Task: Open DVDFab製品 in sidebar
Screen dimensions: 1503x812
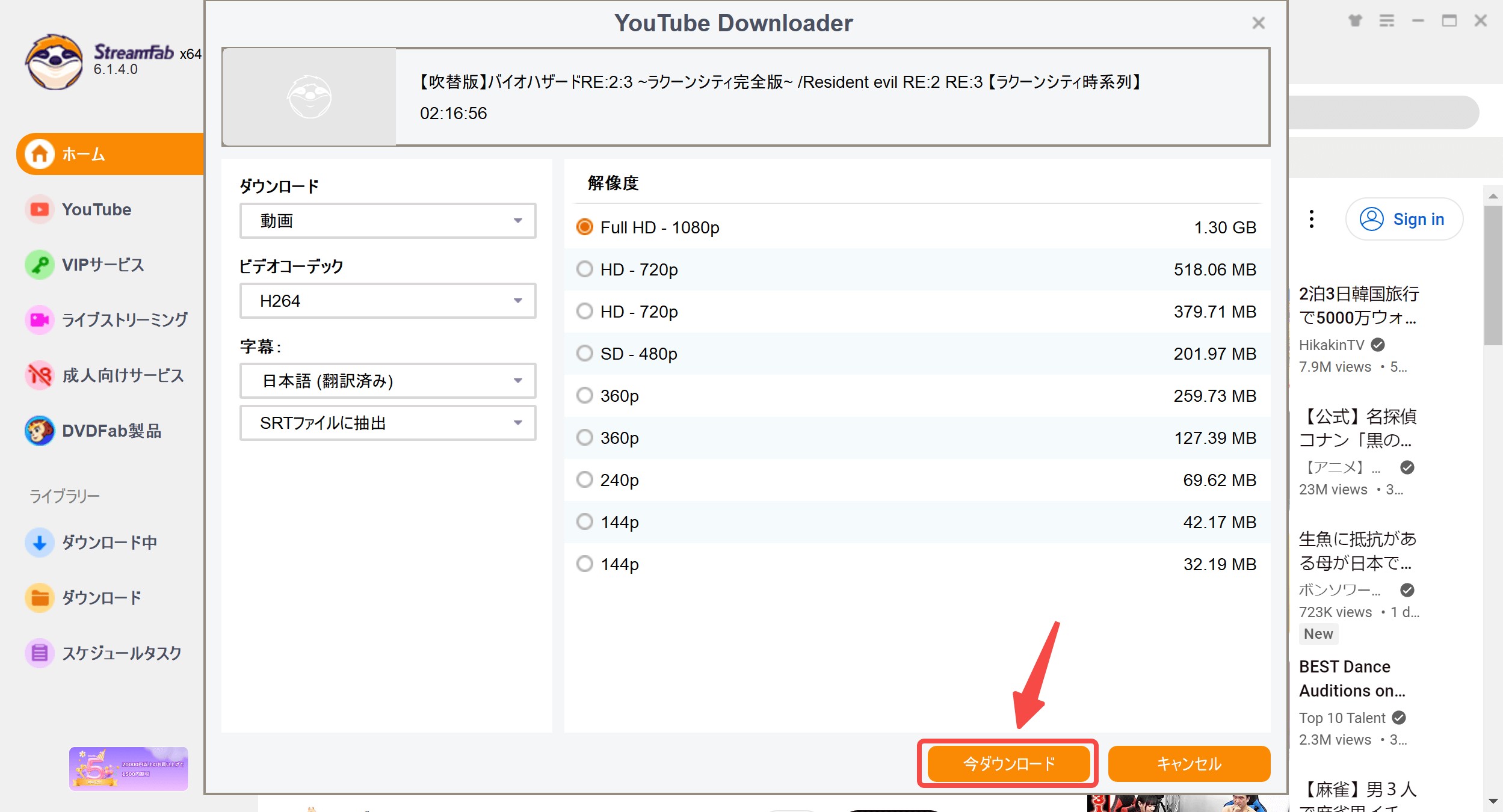Action: click(112, 431)
